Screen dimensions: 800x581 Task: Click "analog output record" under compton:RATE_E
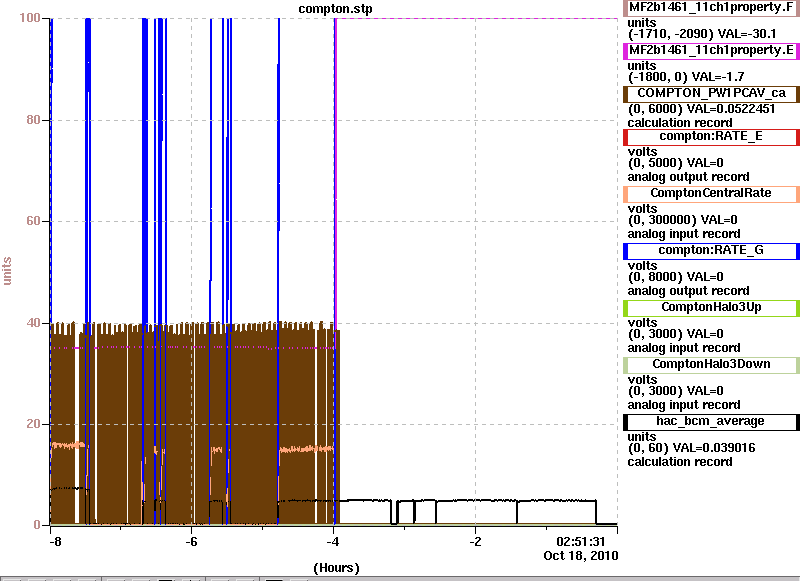coord(688,178)
